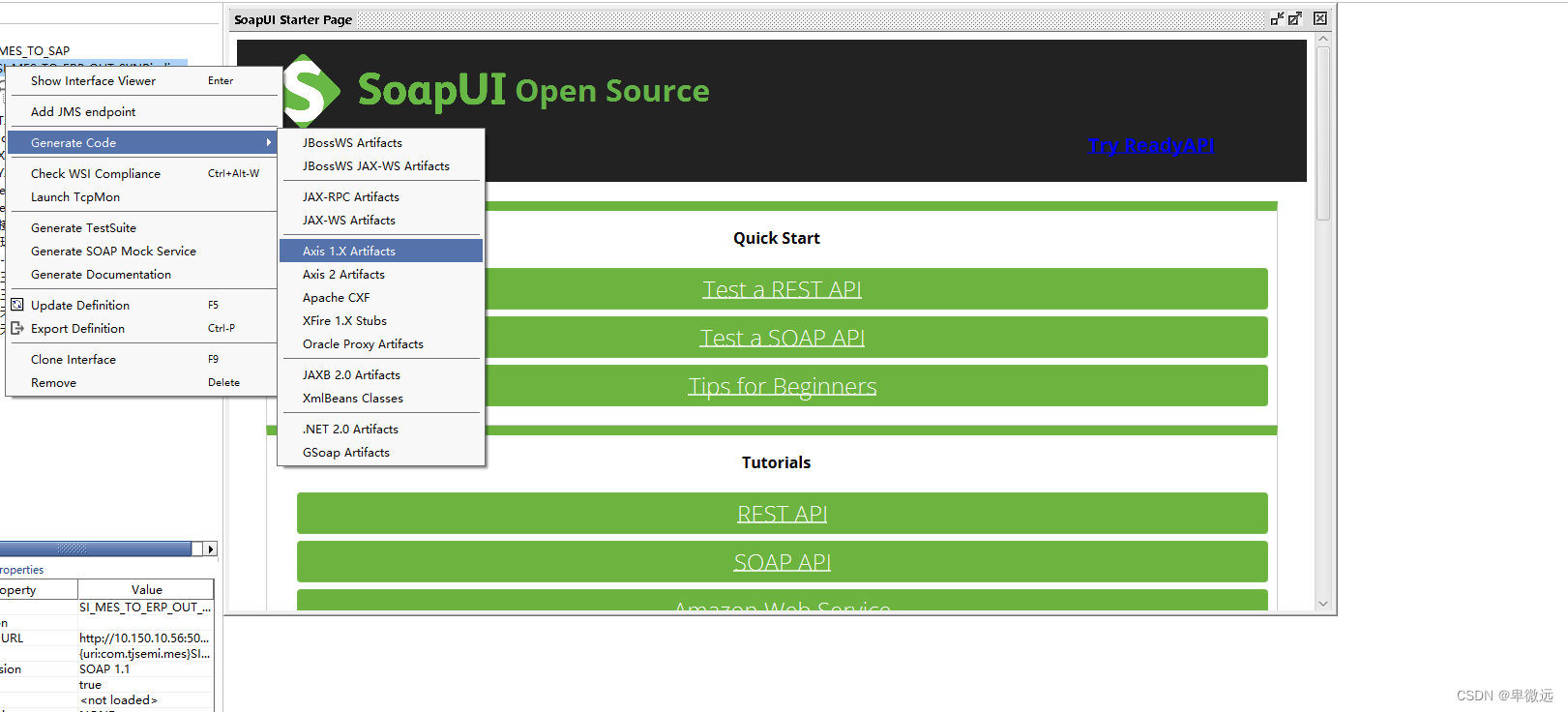Click the 'true' property value
Image resolution: width=1568 pixels, height=712 pixels.
pyautogui.click(x=145, y=685)
